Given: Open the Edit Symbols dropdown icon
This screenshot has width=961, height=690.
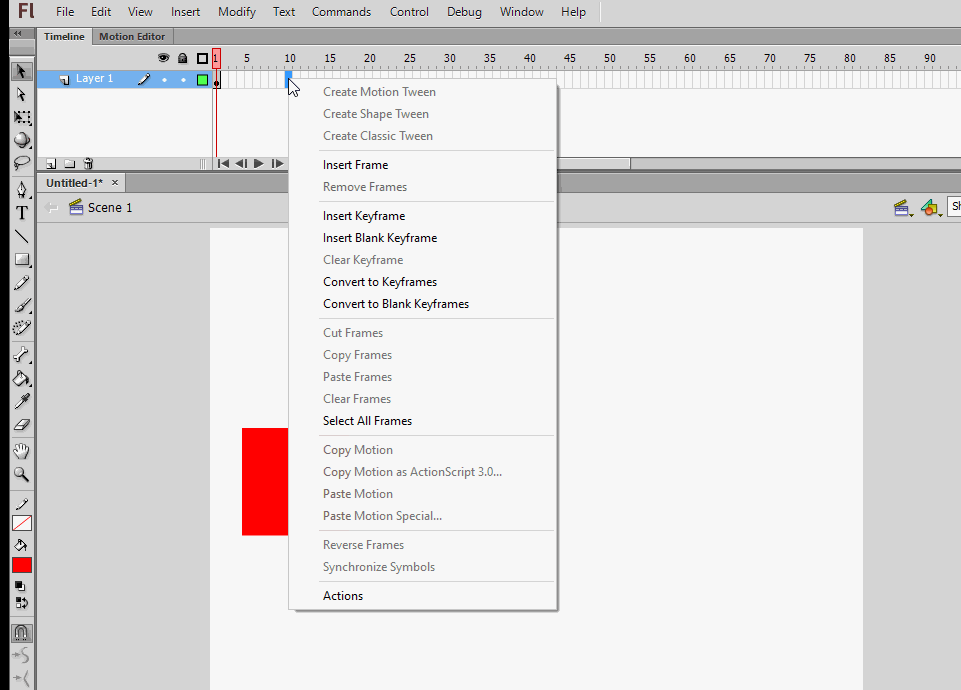Looking at the screenshot, I should coord(931,207).
